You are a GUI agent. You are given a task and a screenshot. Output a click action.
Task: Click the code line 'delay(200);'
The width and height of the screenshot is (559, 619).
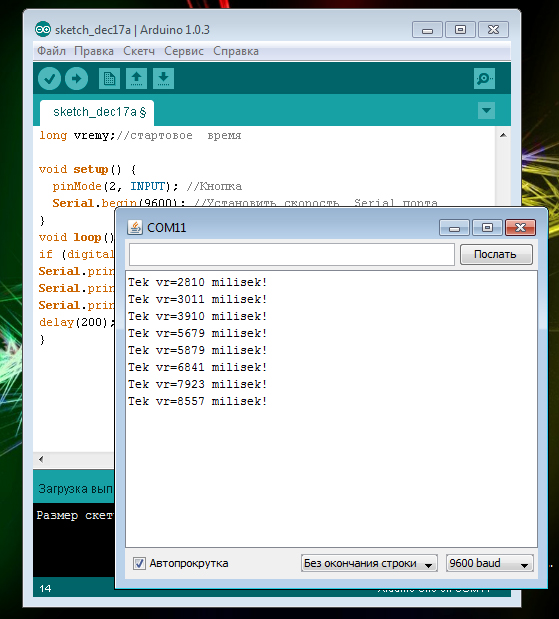click(77, 322)
